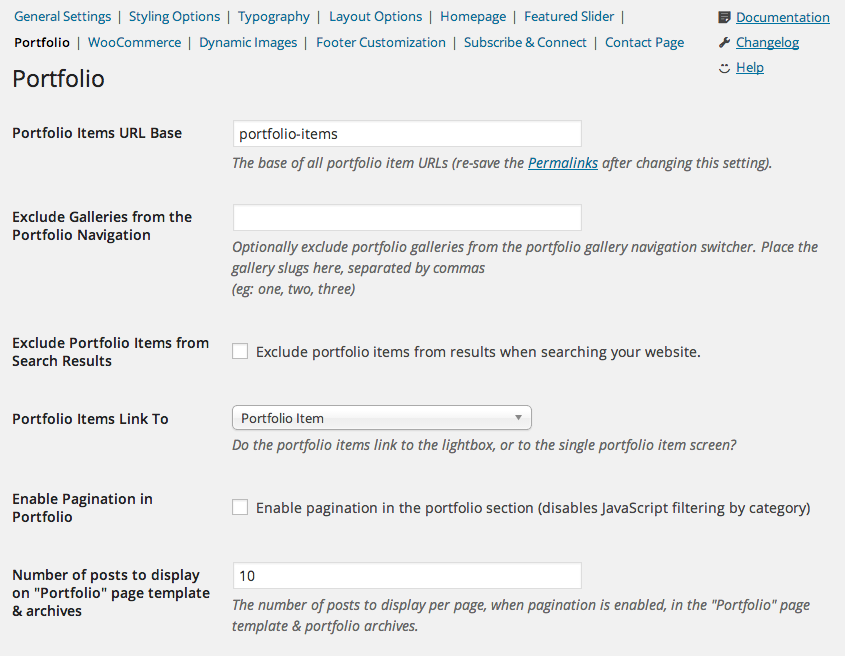Open the Portfolio Items Link To dropdown

click(381, 418)
